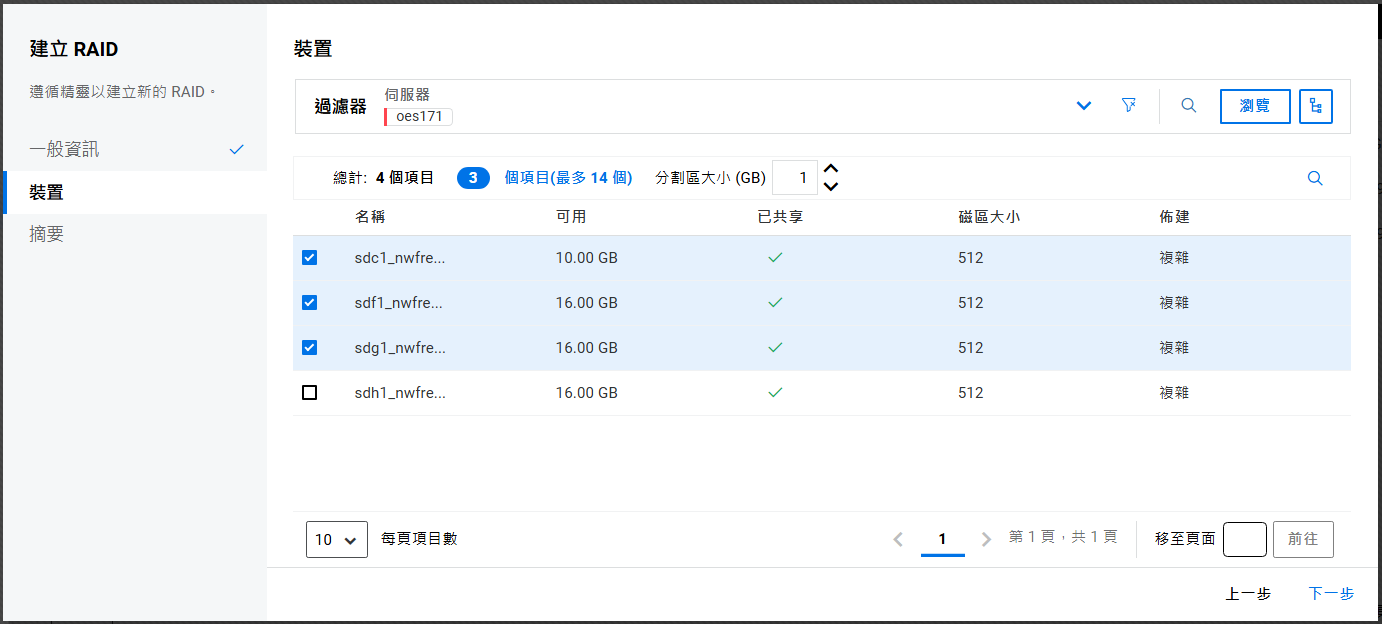Click 下一步 to continue

(x=1331, y=594)
